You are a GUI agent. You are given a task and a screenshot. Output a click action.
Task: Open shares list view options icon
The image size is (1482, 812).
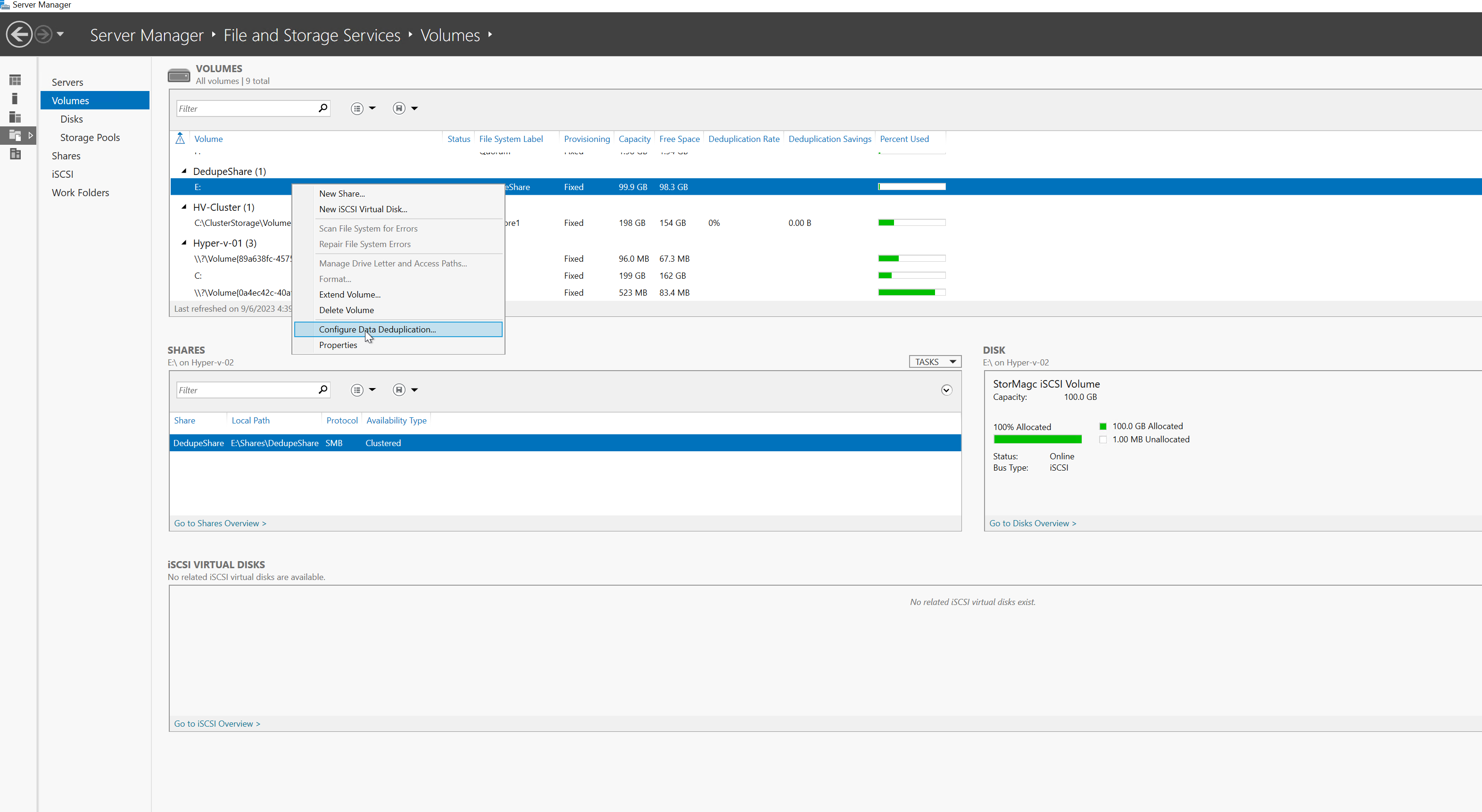357,389
